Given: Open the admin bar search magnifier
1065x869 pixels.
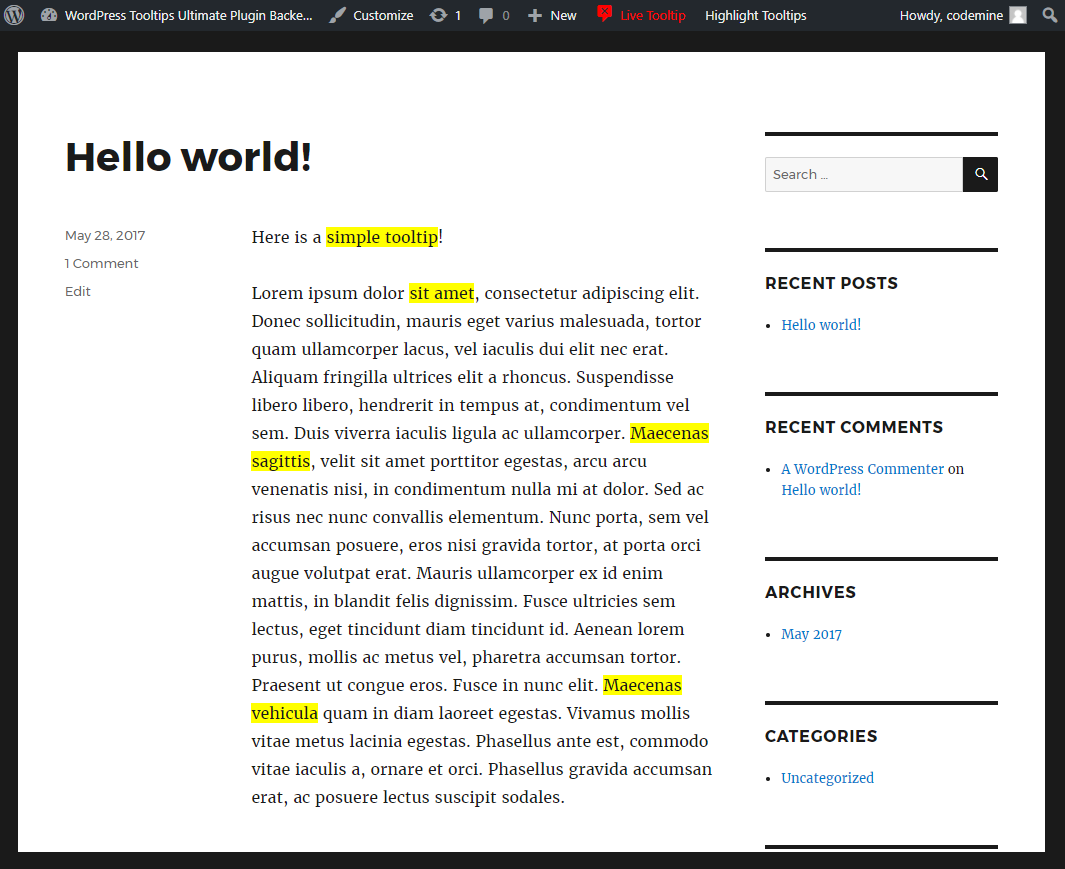Looking at the screenshot, I should point(1049,15).
